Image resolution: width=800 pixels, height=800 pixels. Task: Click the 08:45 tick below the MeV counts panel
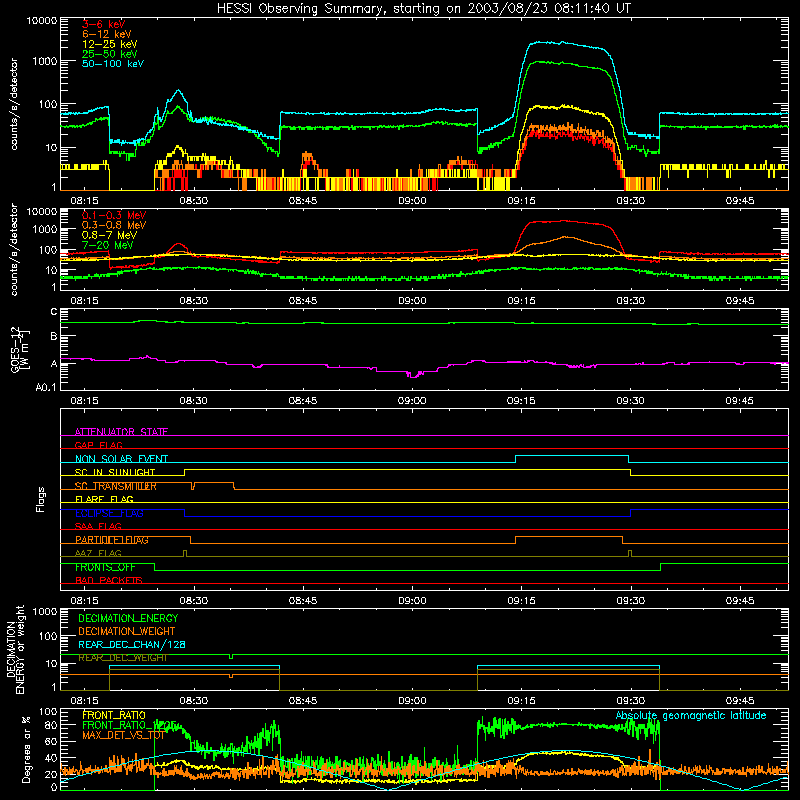(303, 301)
